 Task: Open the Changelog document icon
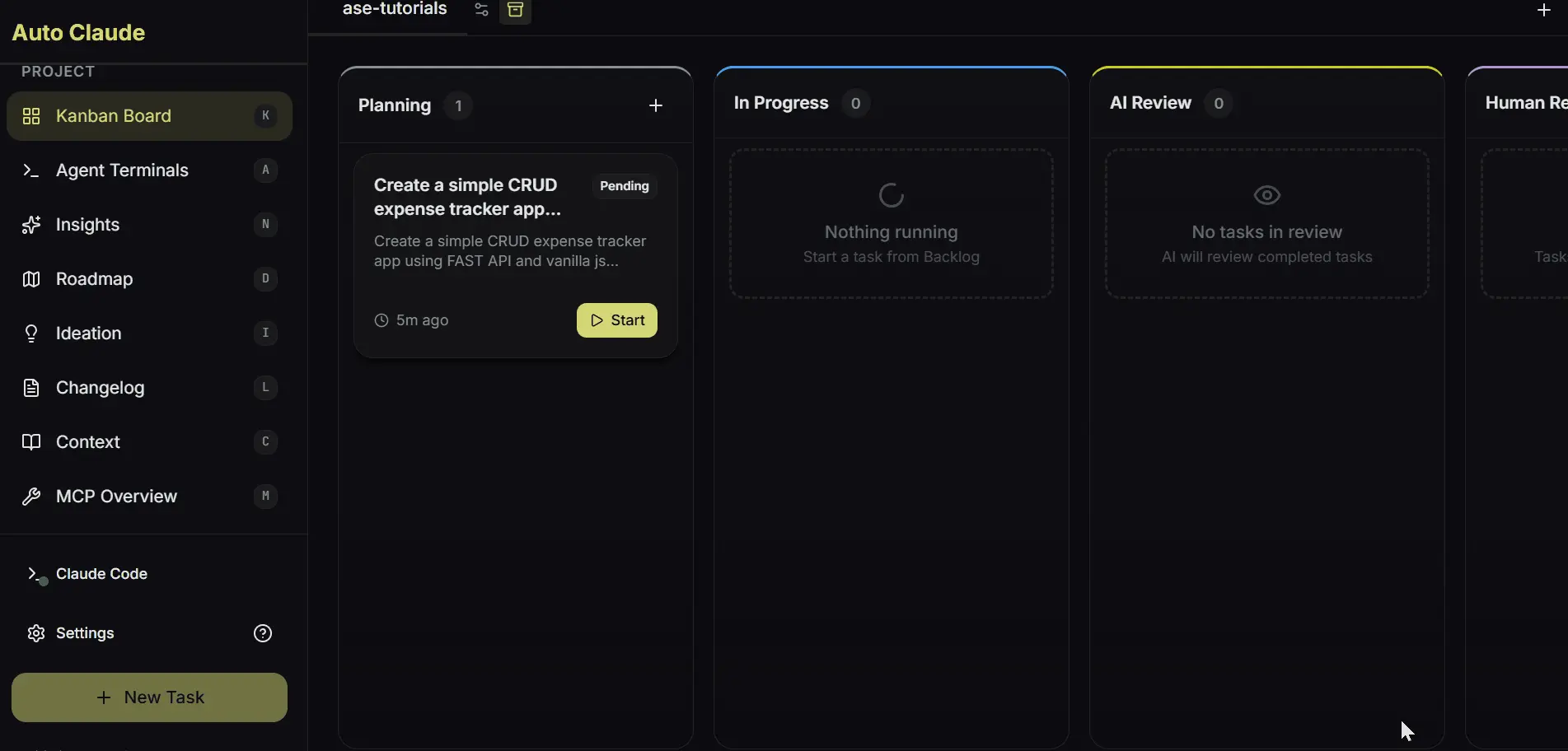[31, 388]
